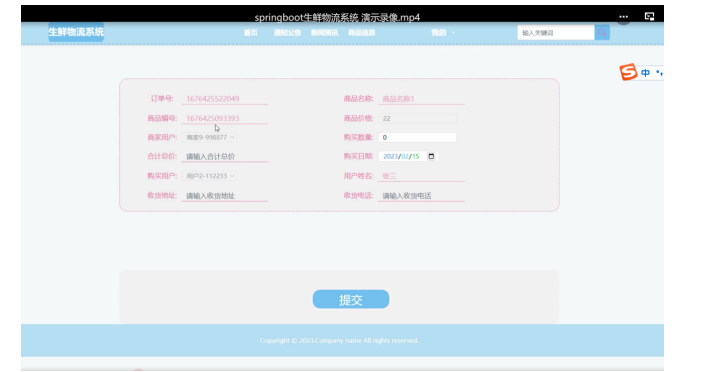Click the 生鲜物流系统 logo
702x372 pixels.
[76, 32]
